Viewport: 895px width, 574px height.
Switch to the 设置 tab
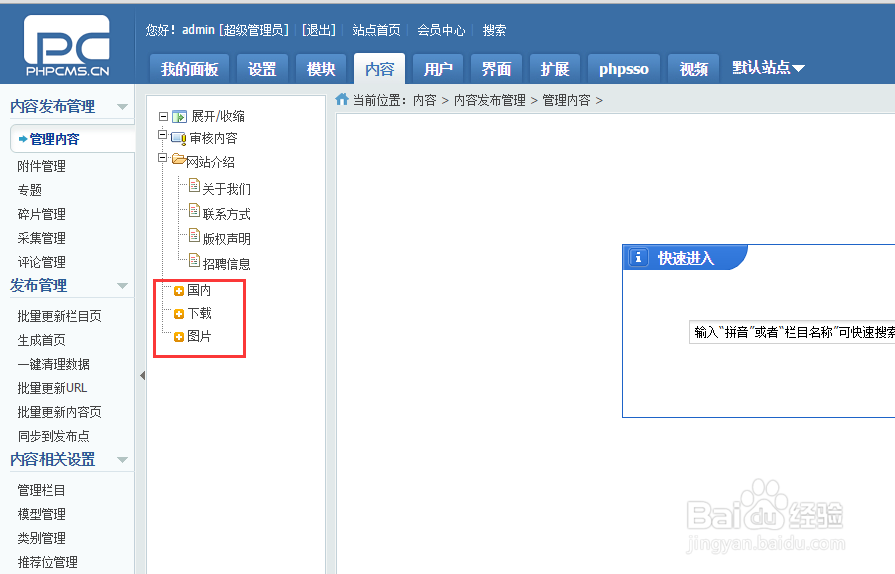[x=261, y=69]
